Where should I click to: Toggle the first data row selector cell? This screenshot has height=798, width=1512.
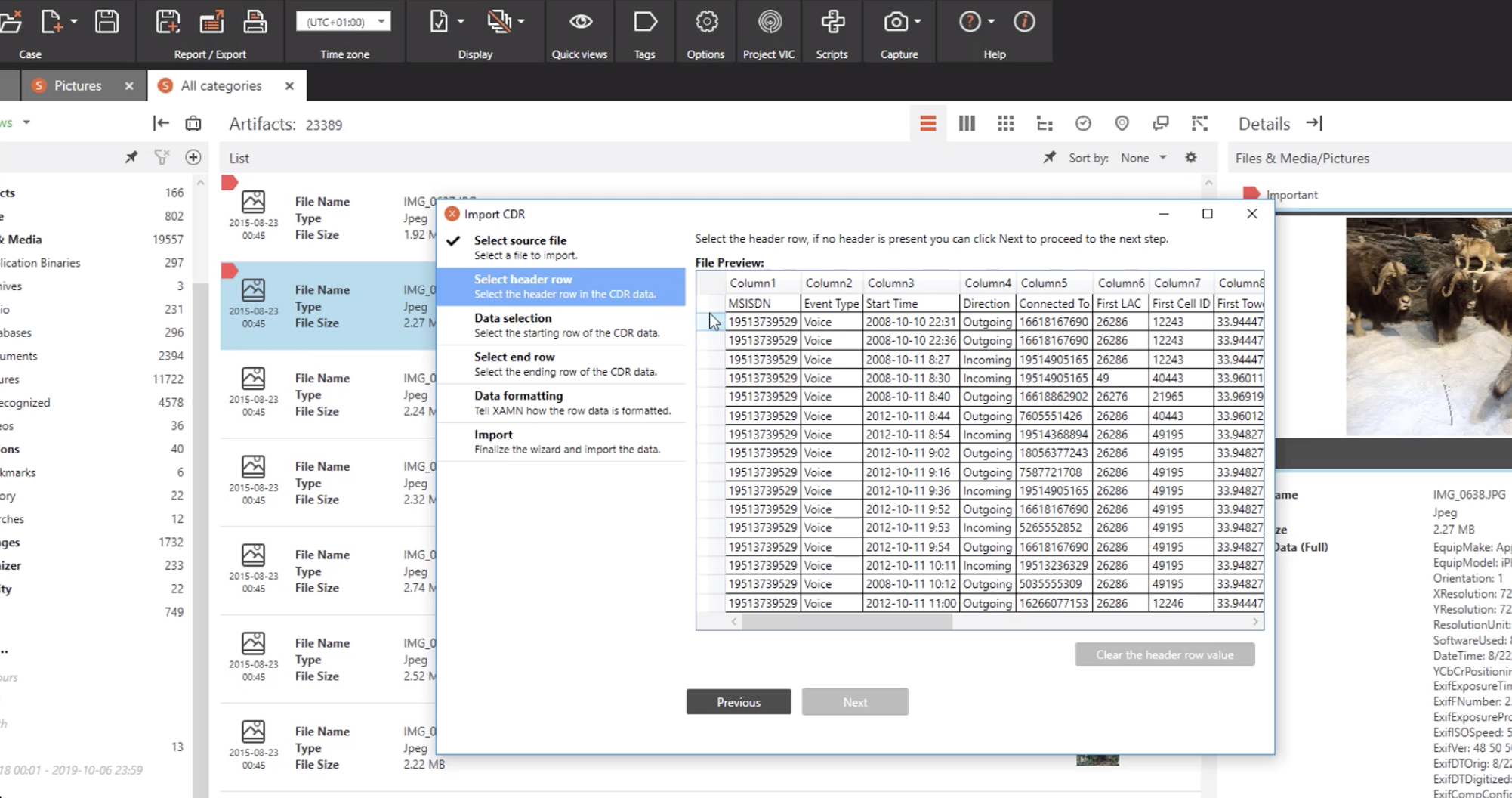tap(710, 322)
